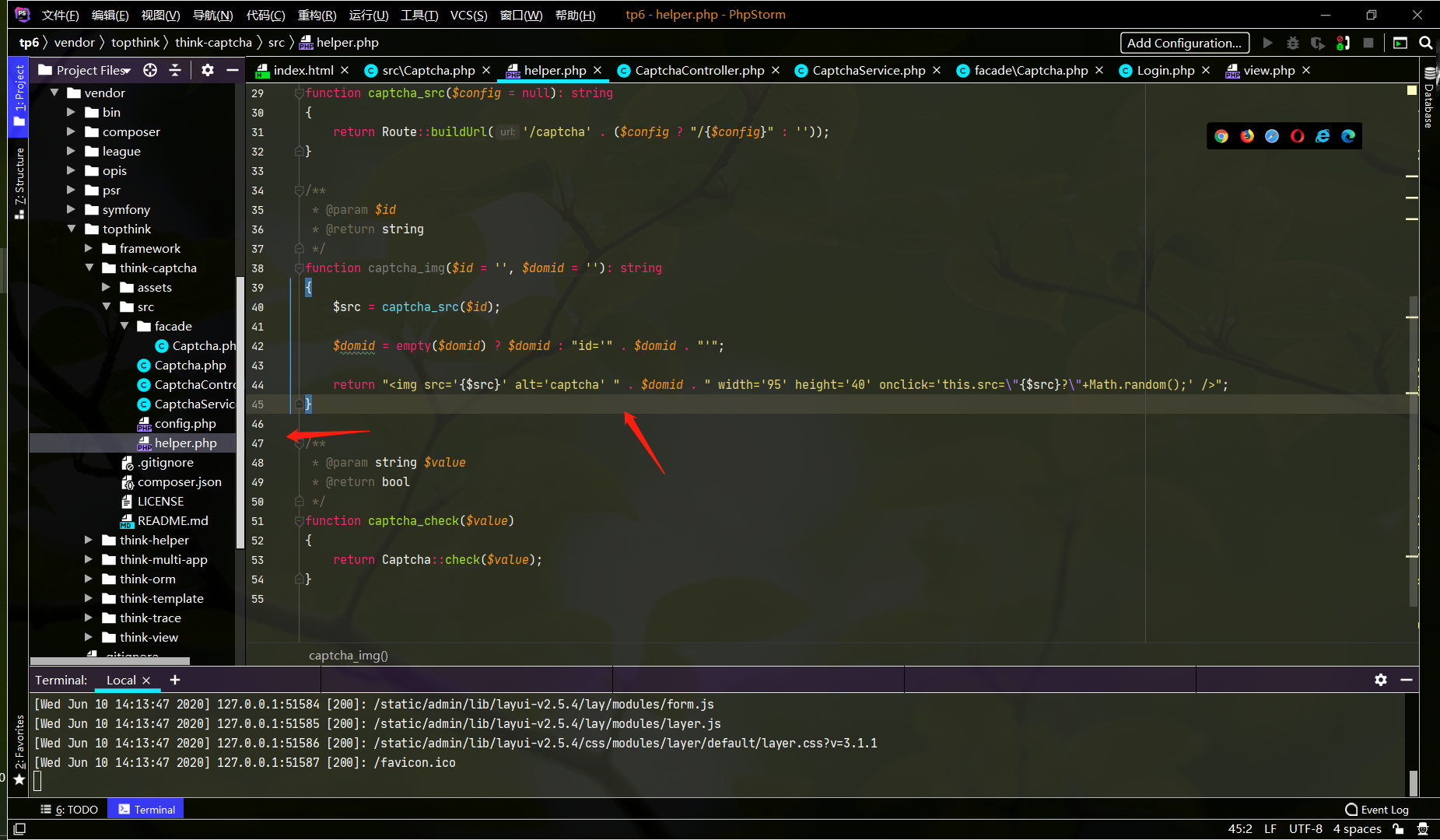Image resolution: width=1440 pixels, height=840 pixels.
Task: Click the Search Everywhere magnifier icon
Action: (x=1426, y=43)
